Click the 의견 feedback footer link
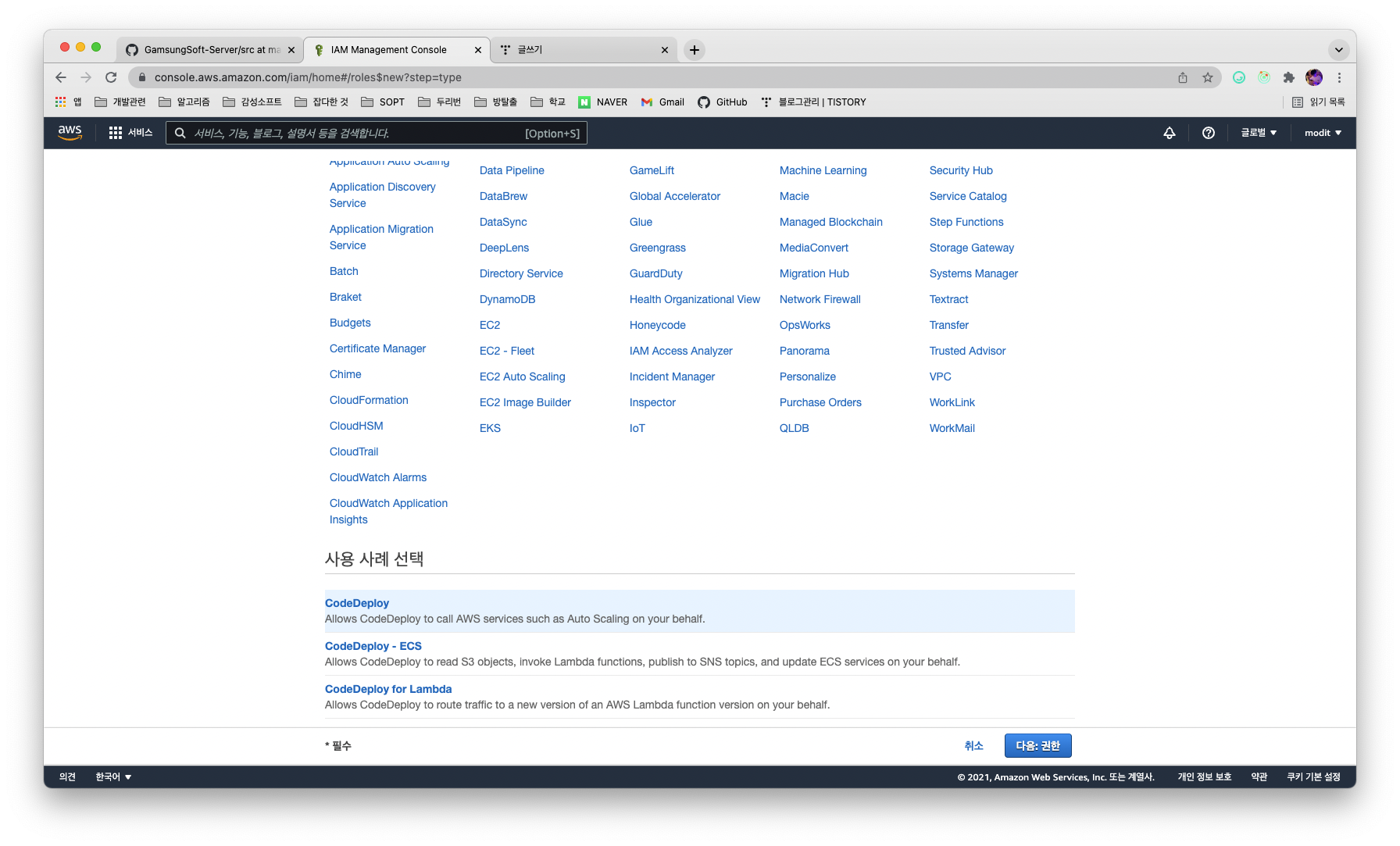 pos(67,776)
